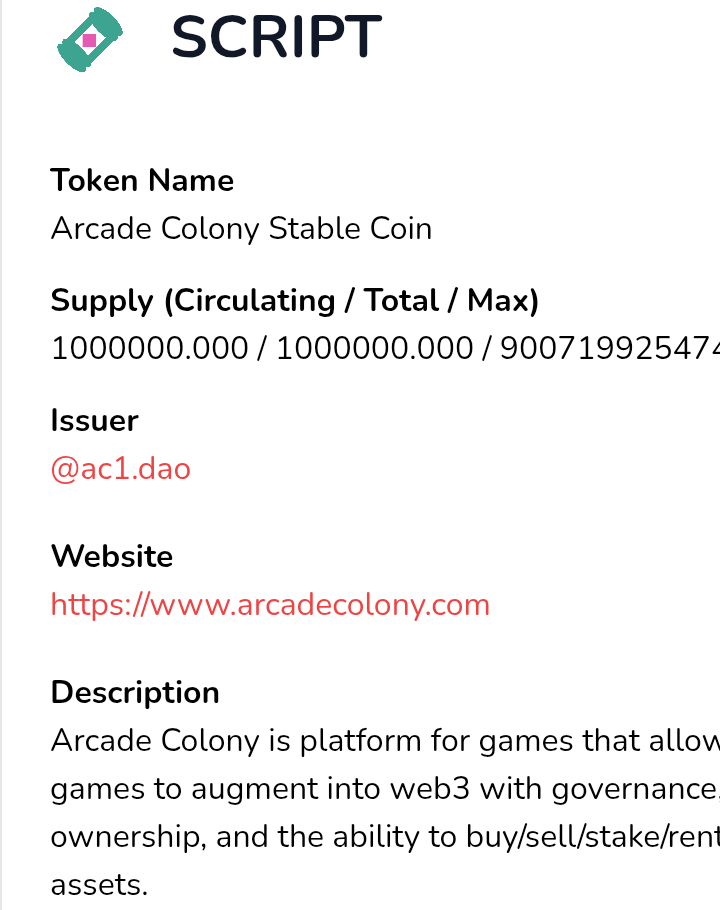The image size is (720, 910).
Task: Click the Arcade Colony Stable Coin name text
Action: tap(241, 228)
